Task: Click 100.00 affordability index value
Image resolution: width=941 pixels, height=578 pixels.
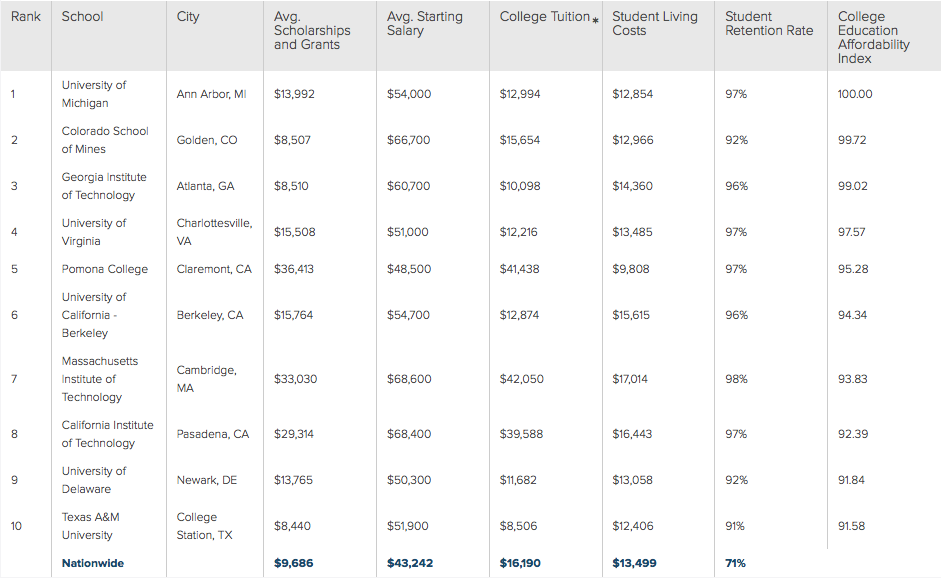Action: coord(855,94)
